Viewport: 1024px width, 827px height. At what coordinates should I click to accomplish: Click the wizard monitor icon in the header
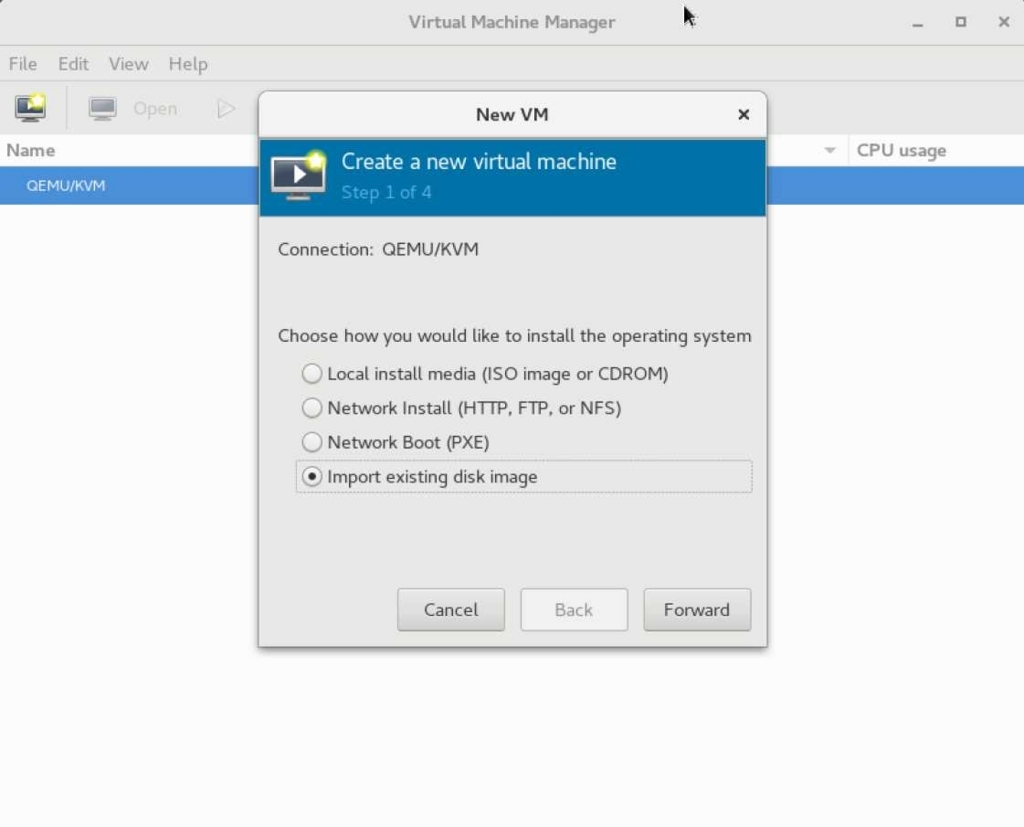(299, 176)
